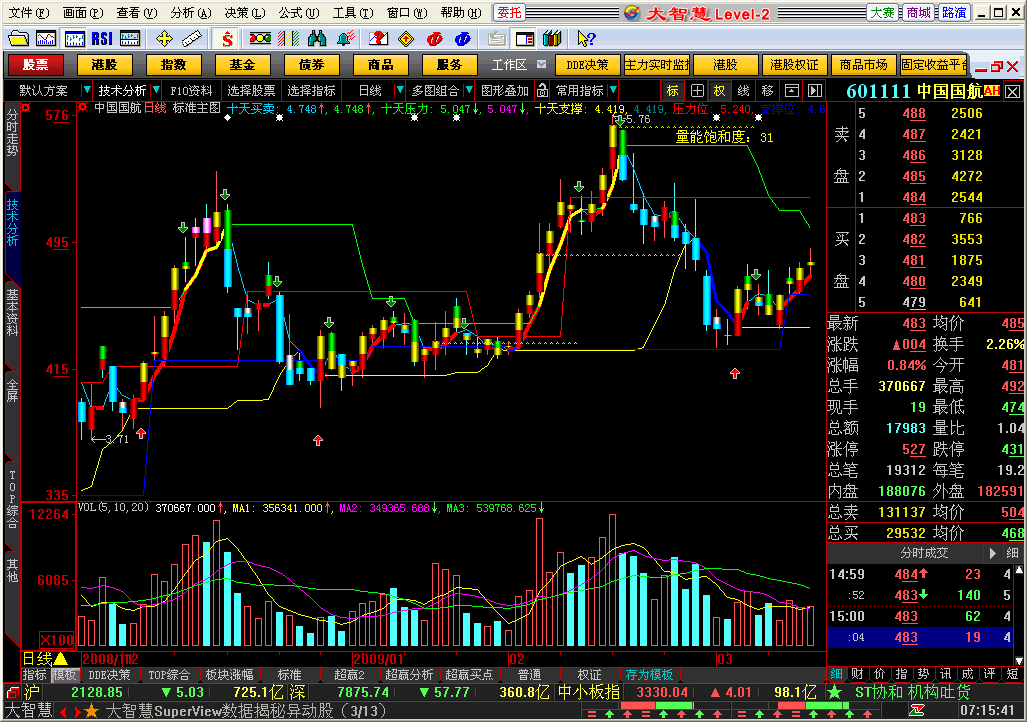Screen dimensions: 1027x722
Task: Toggle the 细 detail button beside 分时成交
Action: [1012, 553]
